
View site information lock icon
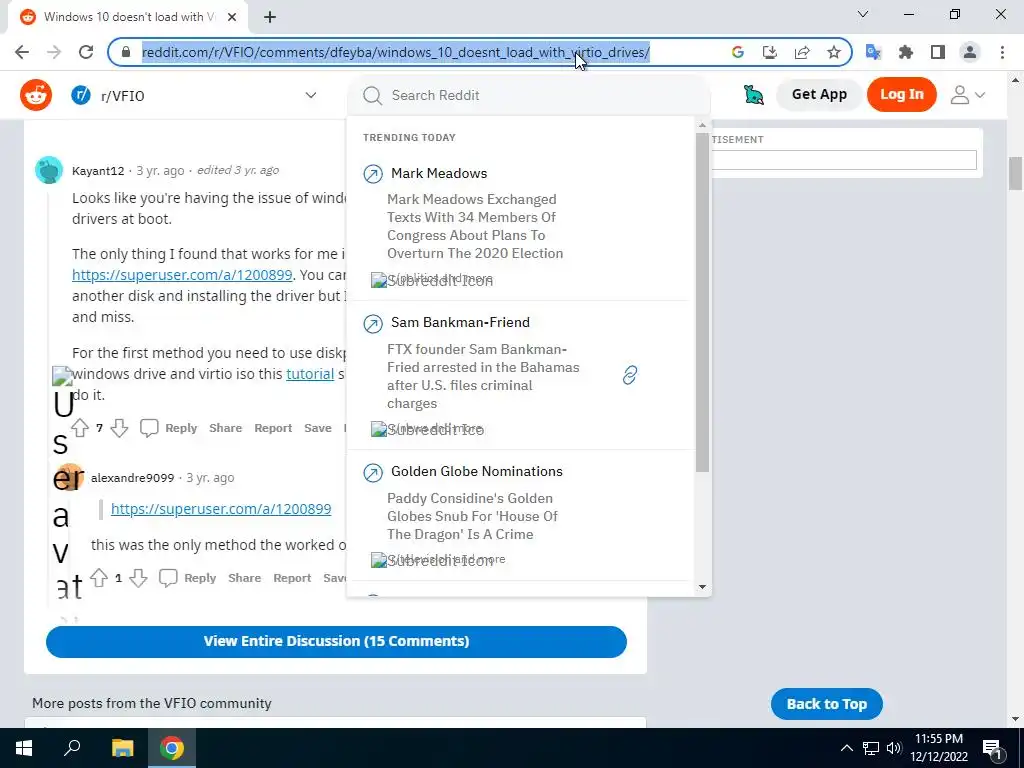pyautogui.click(x=126, y=52)
